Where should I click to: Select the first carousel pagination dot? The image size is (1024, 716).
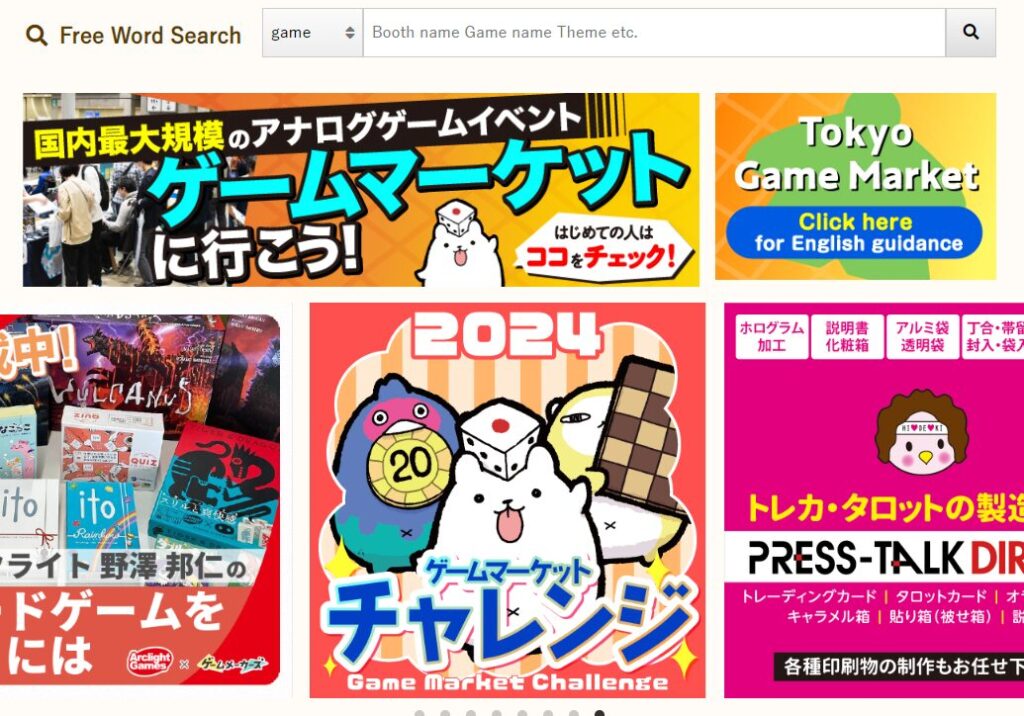419,713
